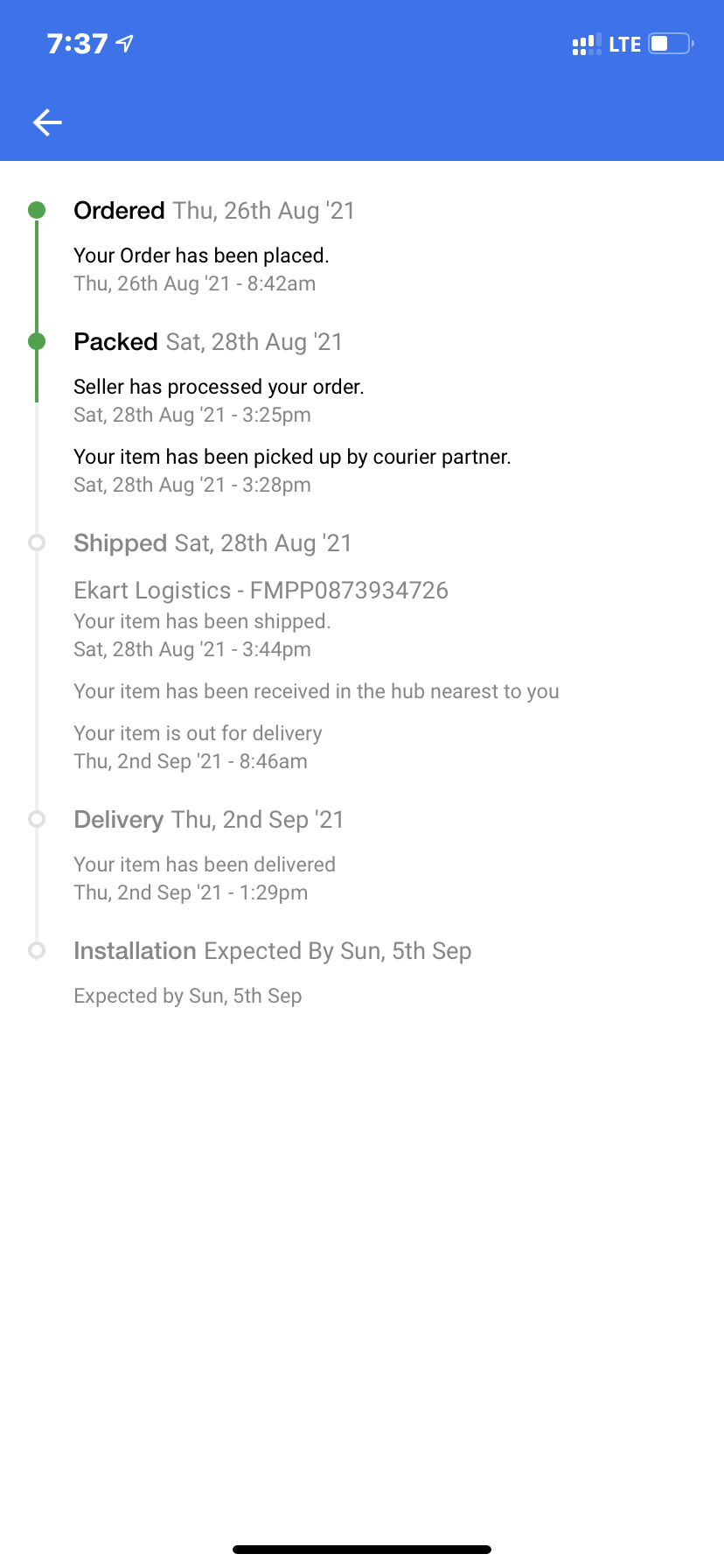
Task: Tap the back arrow icon
Action: pos(47,122)
